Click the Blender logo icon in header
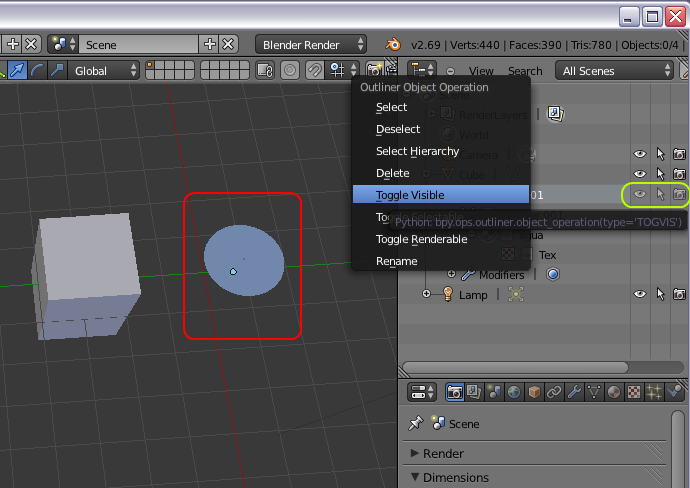Image resolution: width=690 pixels, height=488 pixels. [x=393, y=44]
